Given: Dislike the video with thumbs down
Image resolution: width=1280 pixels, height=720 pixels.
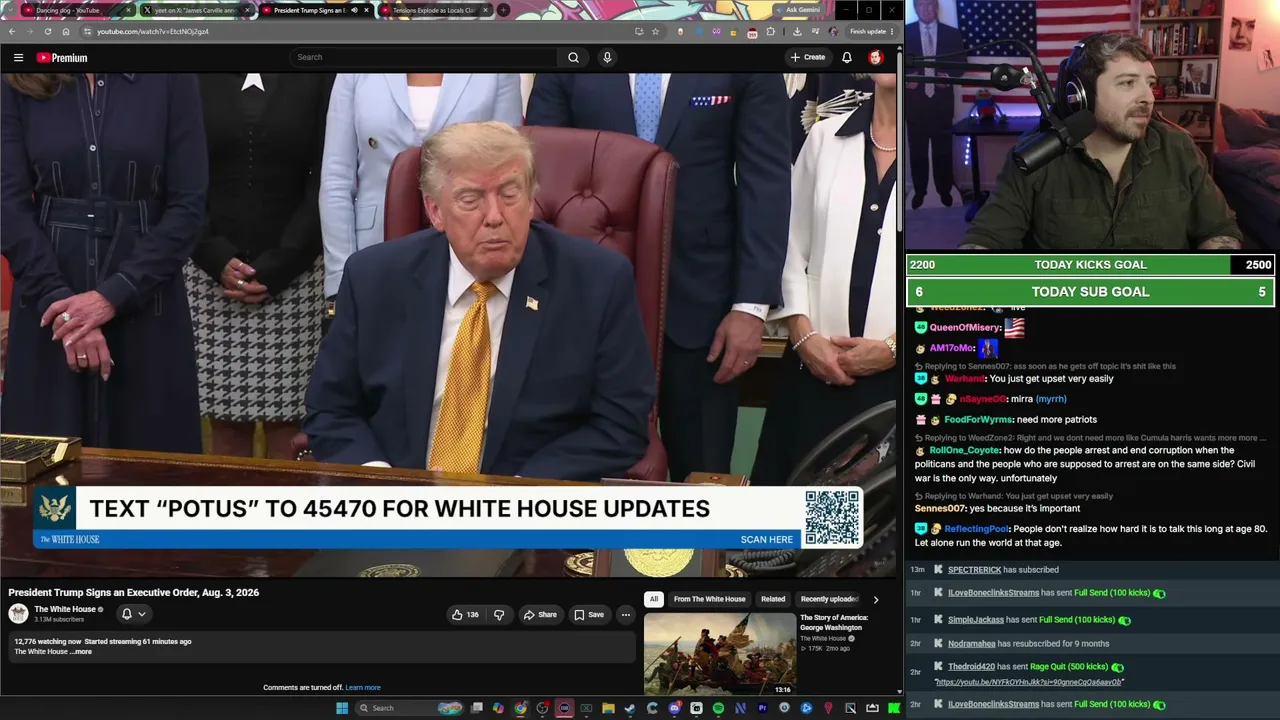Looking at the screenshot, I should click(x=499, y=615).
